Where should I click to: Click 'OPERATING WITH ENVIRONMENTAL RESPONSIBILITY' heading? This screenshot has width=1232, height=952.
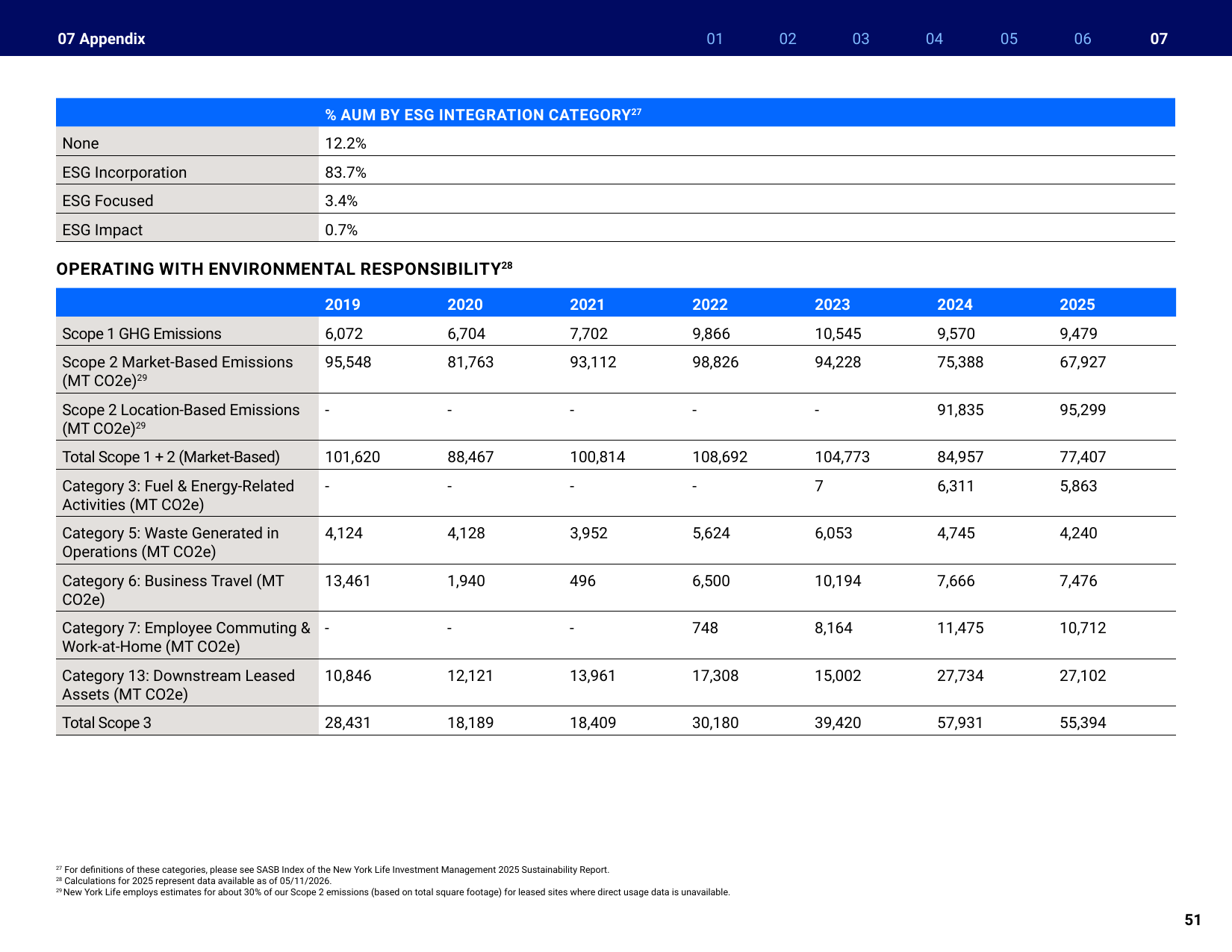click(x=284, y=269)
